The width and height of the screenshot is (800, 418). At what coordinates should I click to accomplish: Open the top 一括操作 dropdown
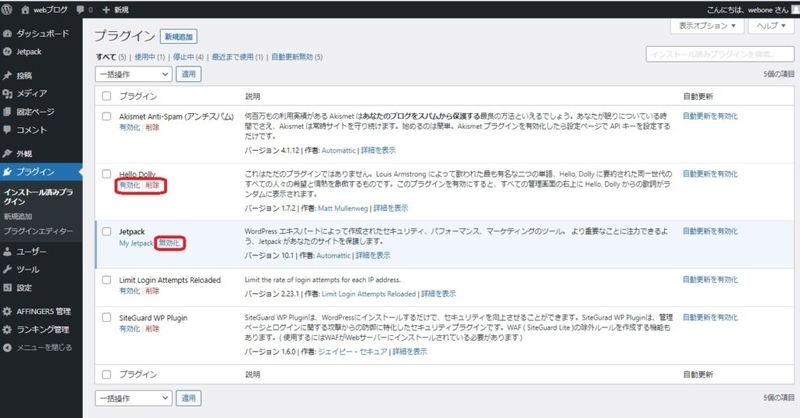pyautogui.click(x=134, y=74)
